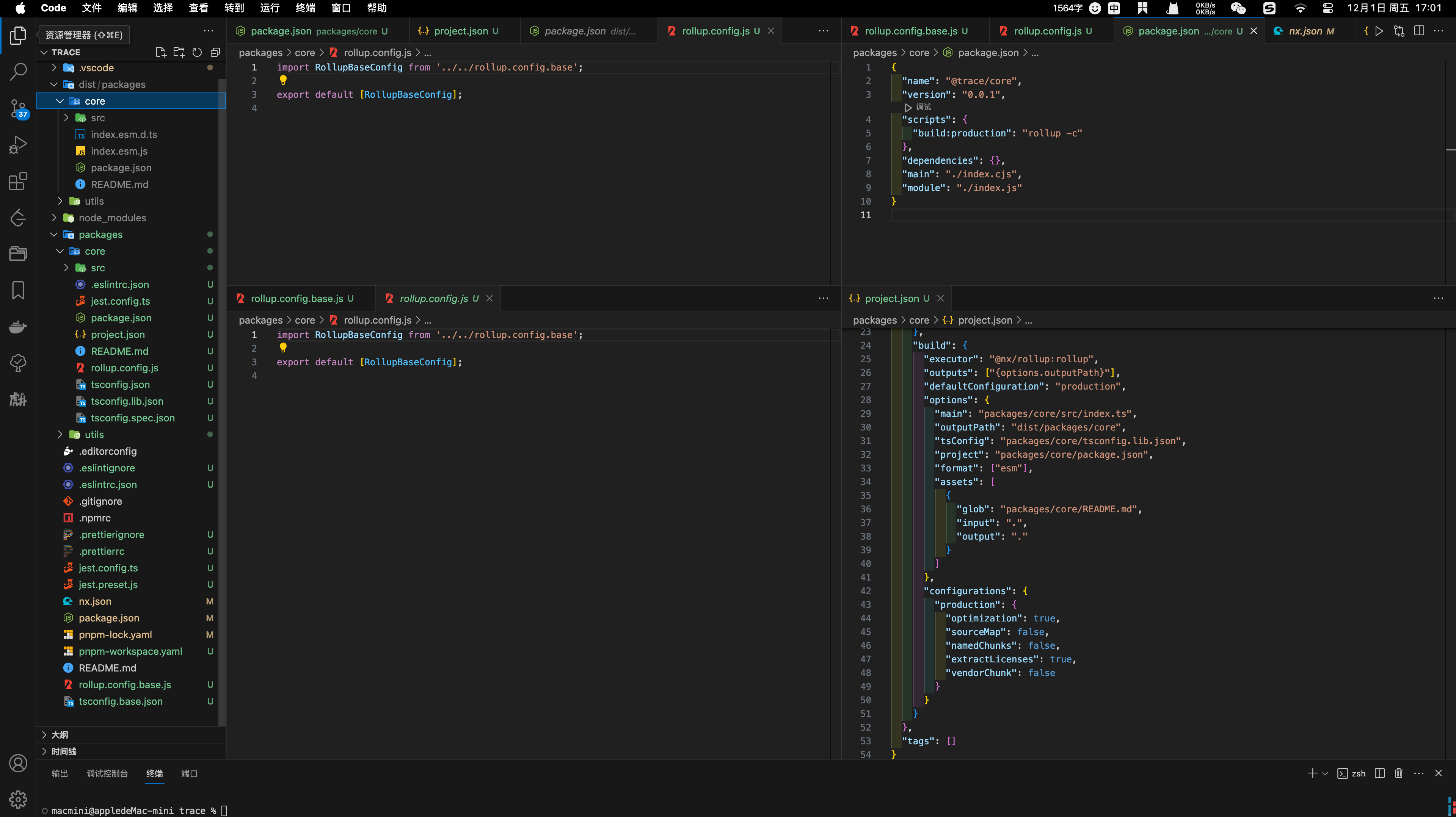Collapse all folders in explorer
The image size is (1456, 817).
click(x=215, y=52)
